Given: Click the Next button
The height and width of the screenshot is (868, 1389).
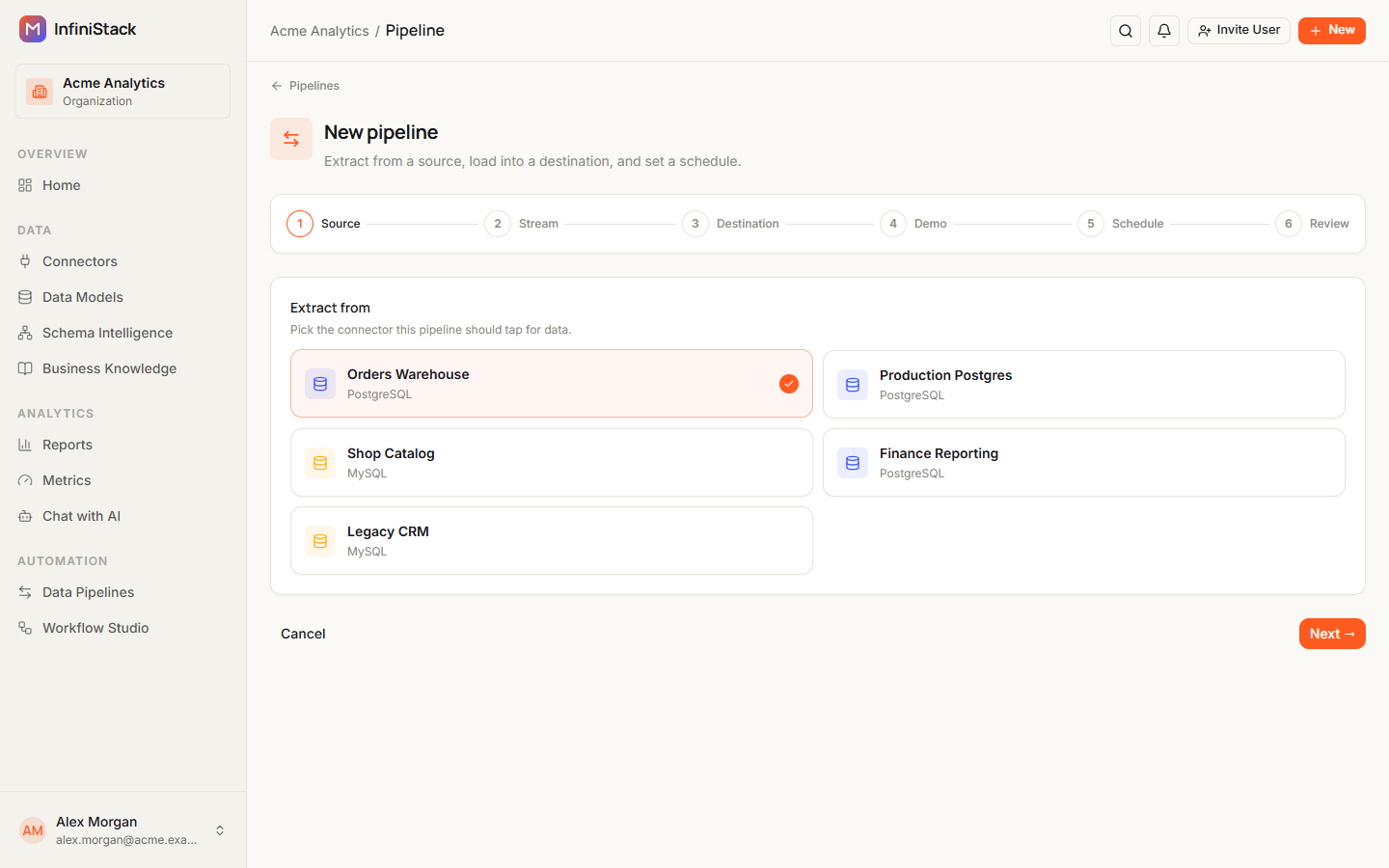Looking at the screenshot, I should tap(1332, 634).
